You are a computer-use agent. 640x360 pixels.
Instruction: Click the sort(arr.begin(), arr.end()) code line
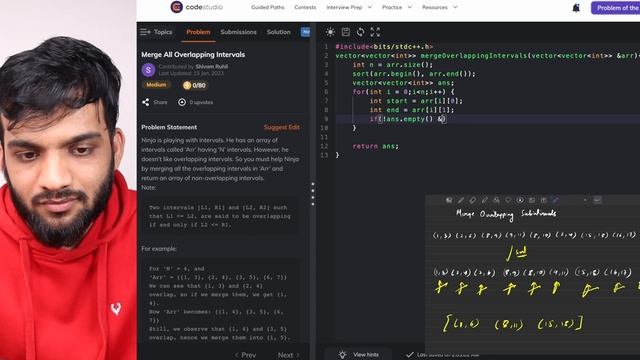(414, 74)
